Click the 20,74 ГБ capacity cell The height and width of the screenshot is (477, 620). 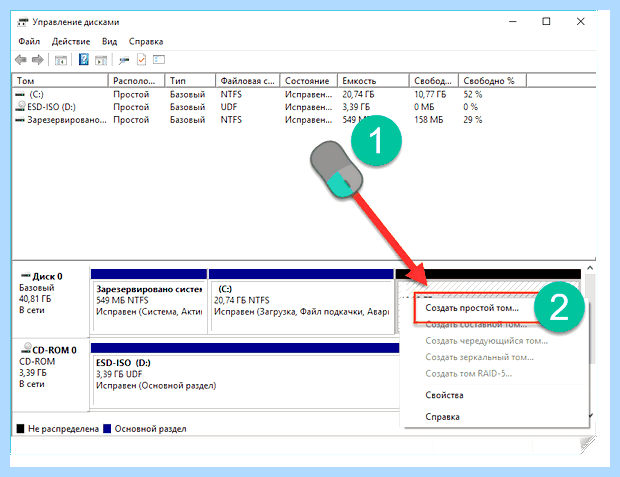(x=358, y=94)
